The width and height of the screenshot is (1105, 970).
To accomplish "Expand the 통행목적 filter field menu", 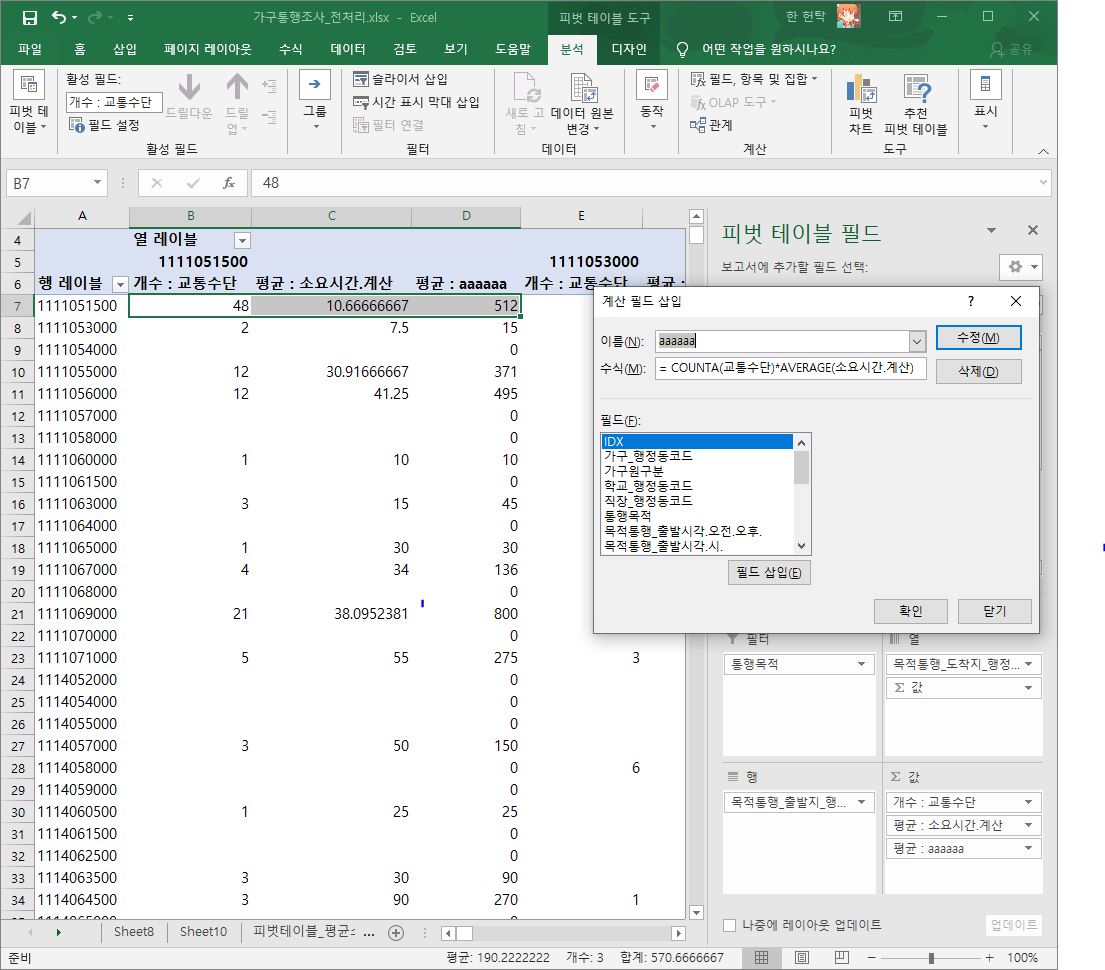I will pos(862,663).
